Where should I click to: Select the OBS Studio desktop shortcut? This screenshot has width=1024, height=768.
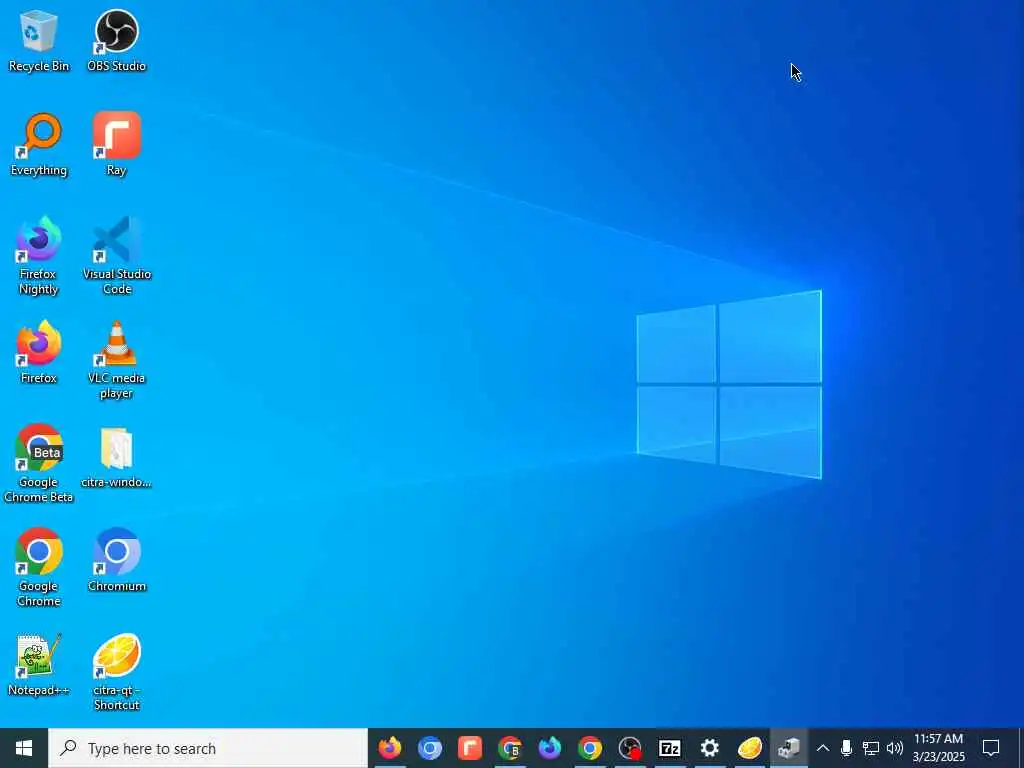click(x=116, y=40)
